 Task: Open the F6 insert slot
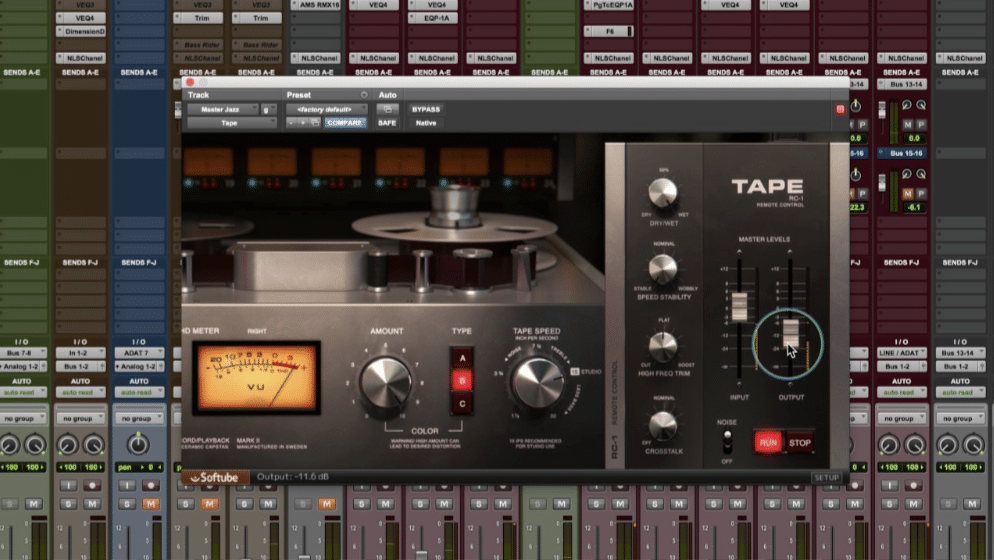609,31
